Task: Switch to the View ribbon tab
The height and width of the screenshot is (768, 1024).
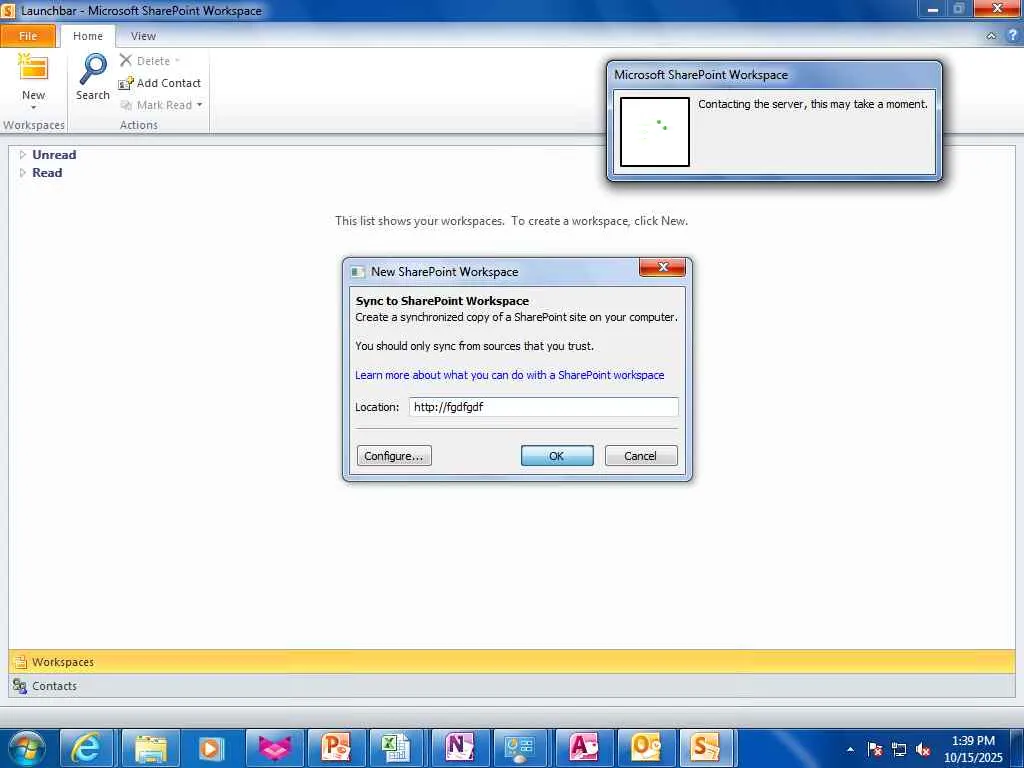Action: coord(143,36)
